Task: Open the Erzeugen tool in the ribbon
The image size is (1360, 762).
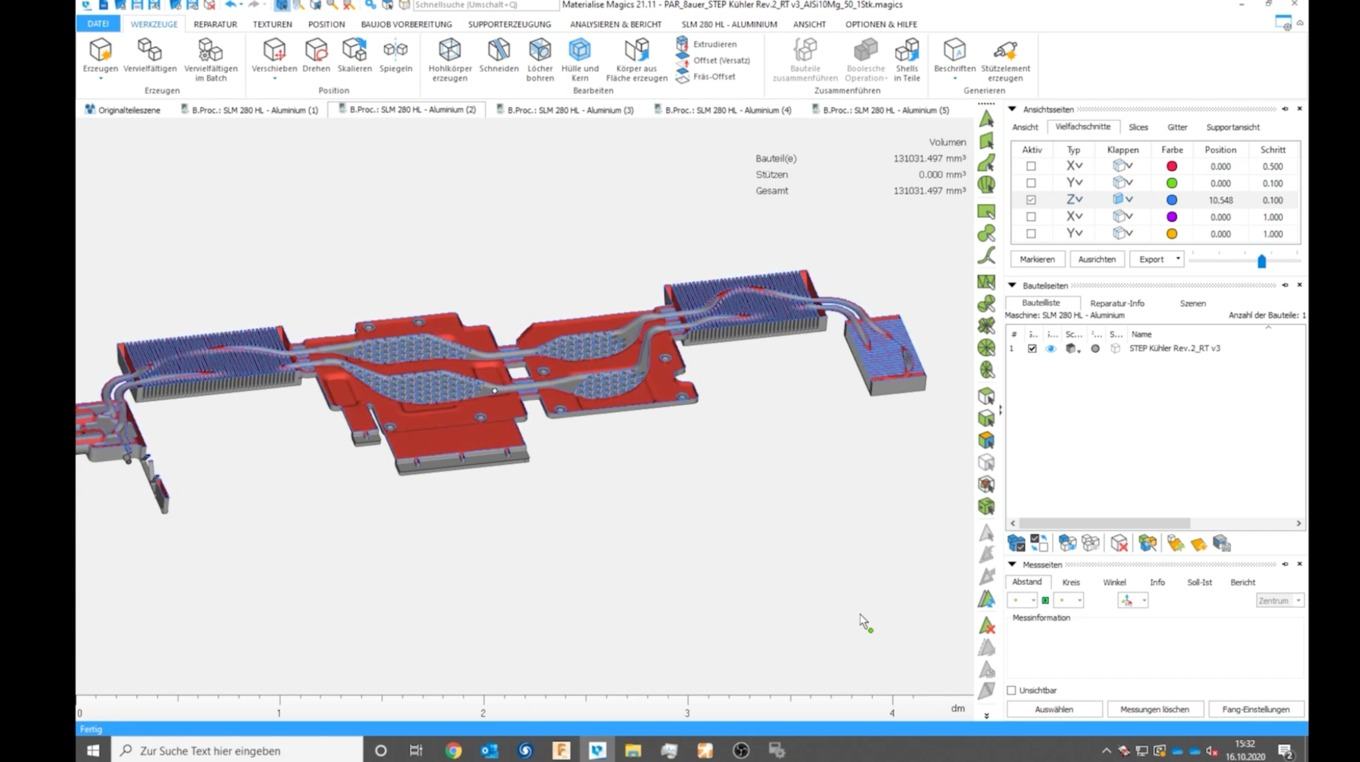Action: pos(100,60)
